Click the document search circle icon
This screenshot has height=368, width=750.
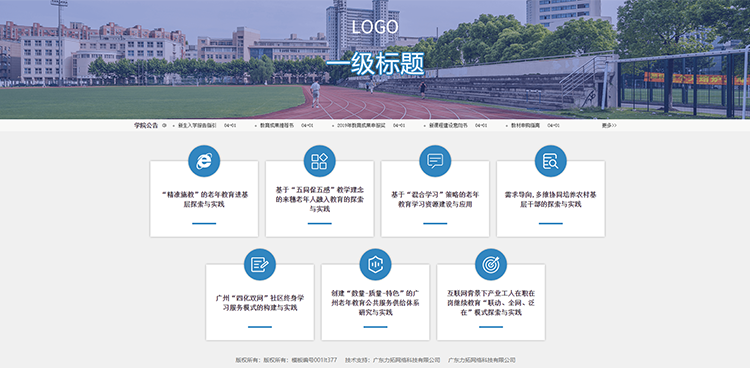[x=551, y=161]
